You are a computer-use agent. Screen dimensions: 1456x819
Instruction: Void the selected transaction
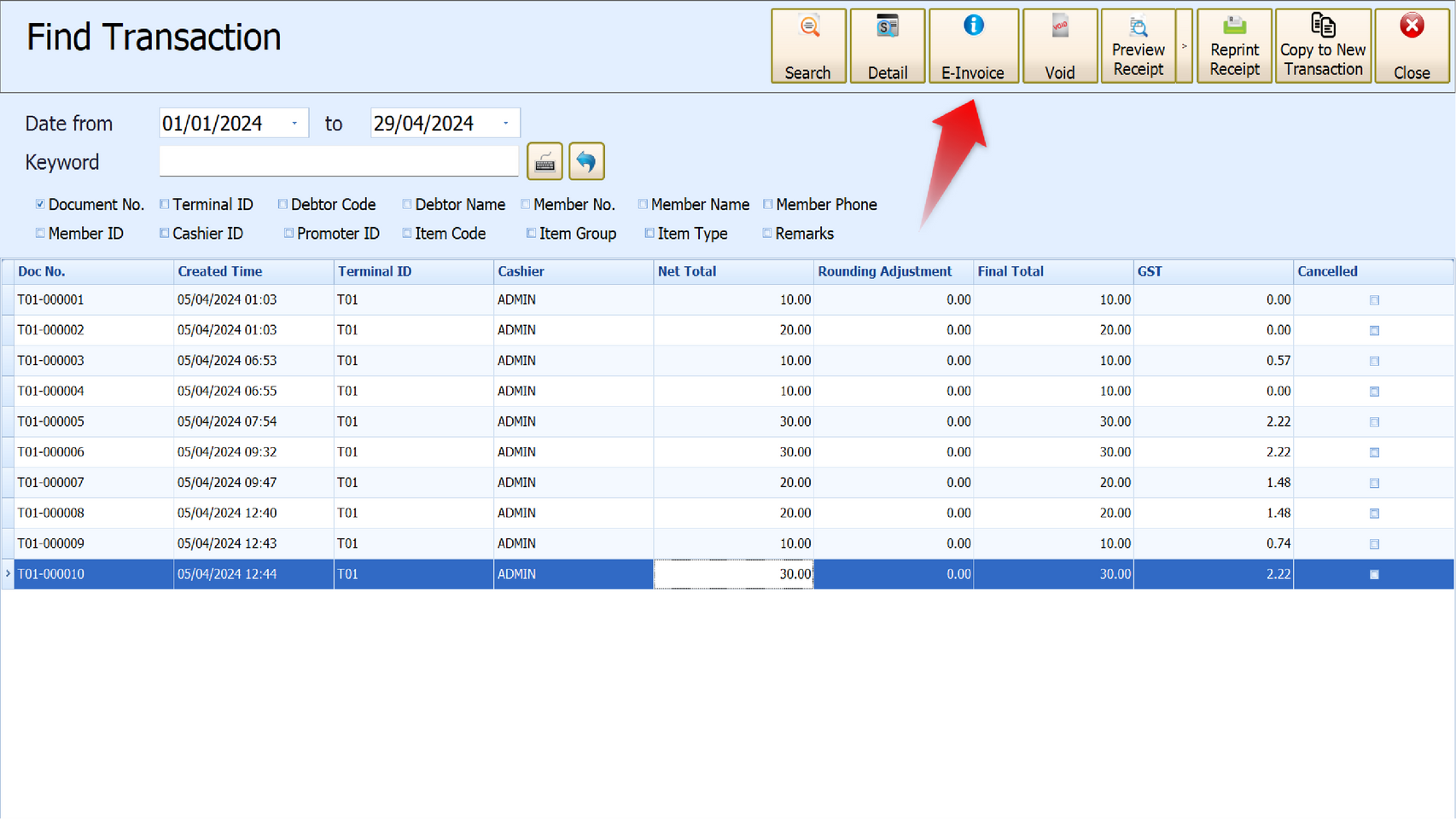(x=1060, y=46)
